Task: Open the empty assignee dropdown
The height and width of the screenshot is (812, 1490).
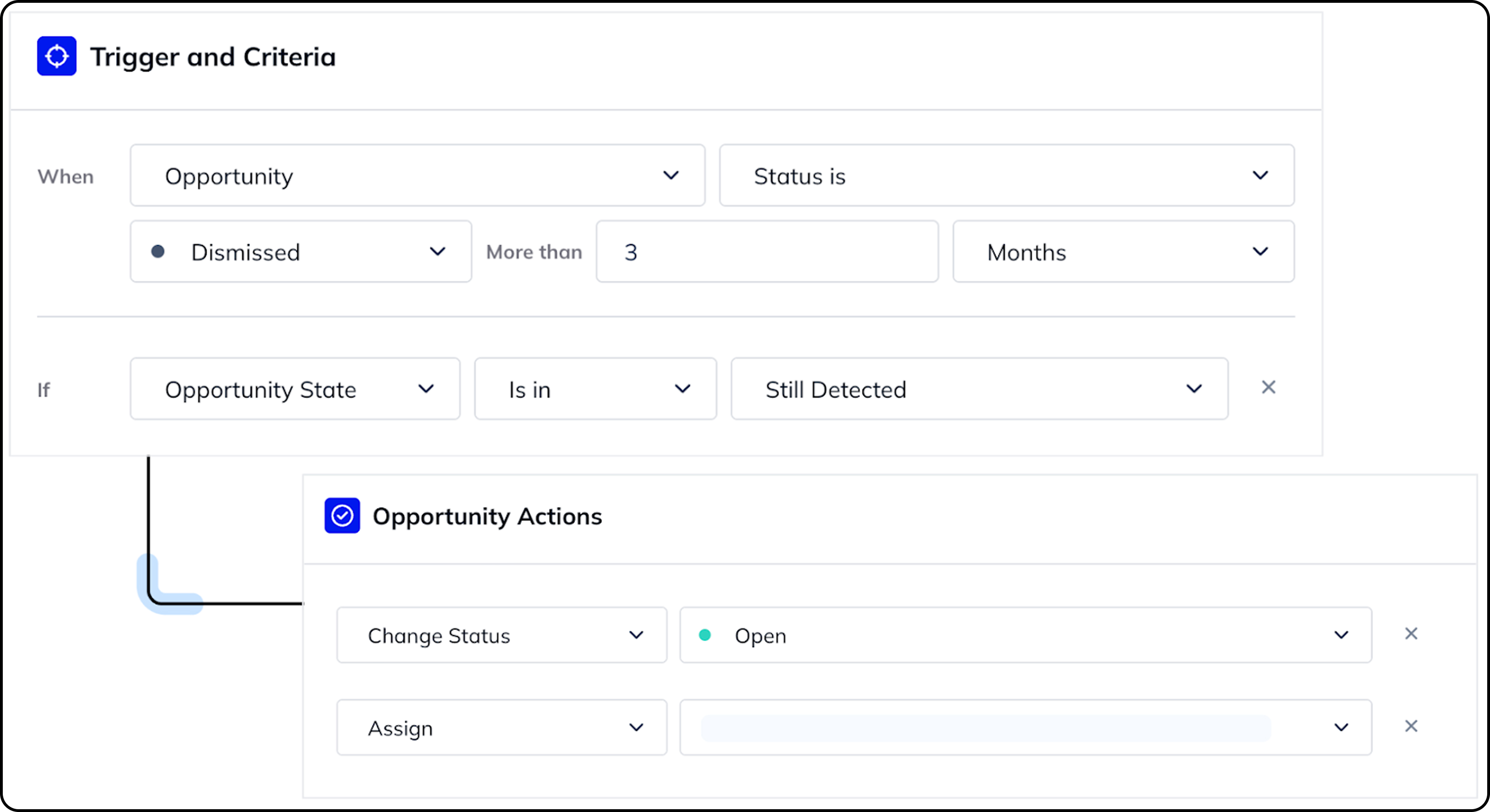Action: point(1025,728)
